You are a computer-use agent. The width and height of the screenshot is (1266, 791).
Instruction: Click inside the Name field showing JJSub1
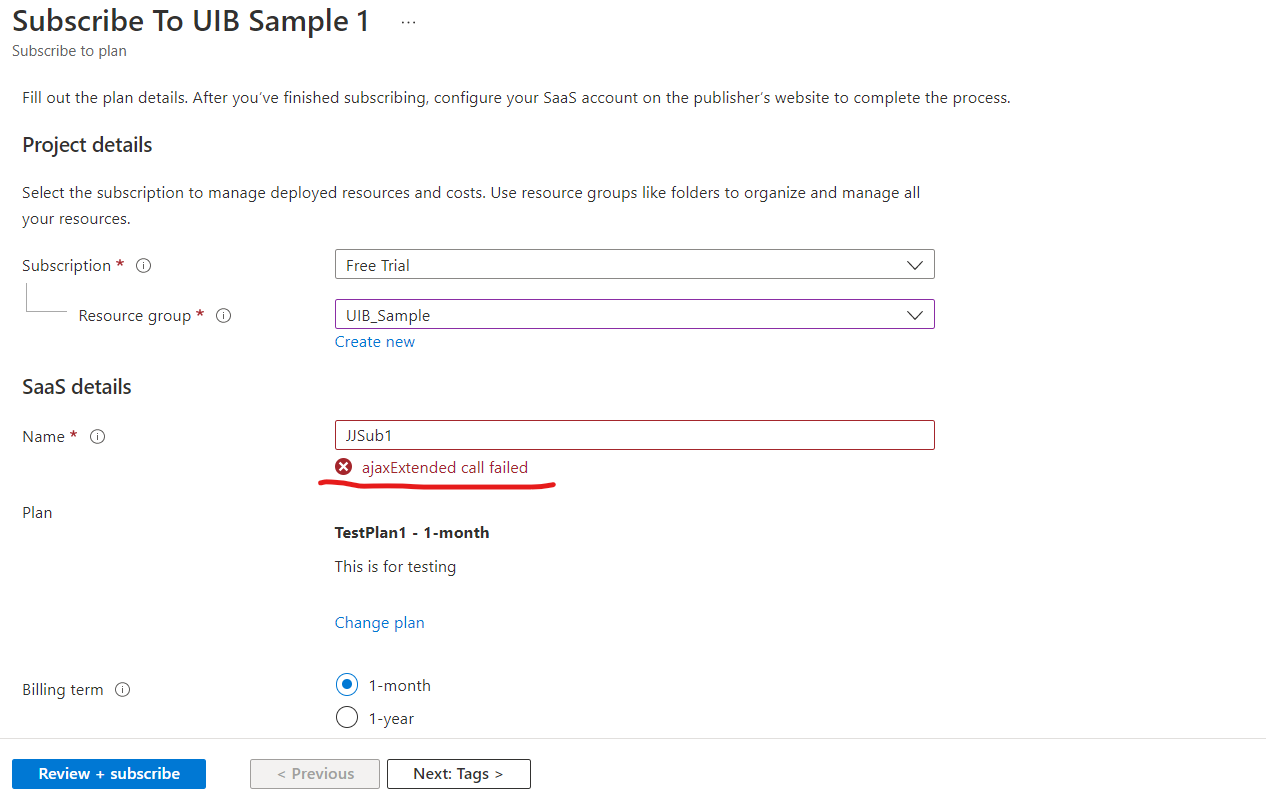634,435
